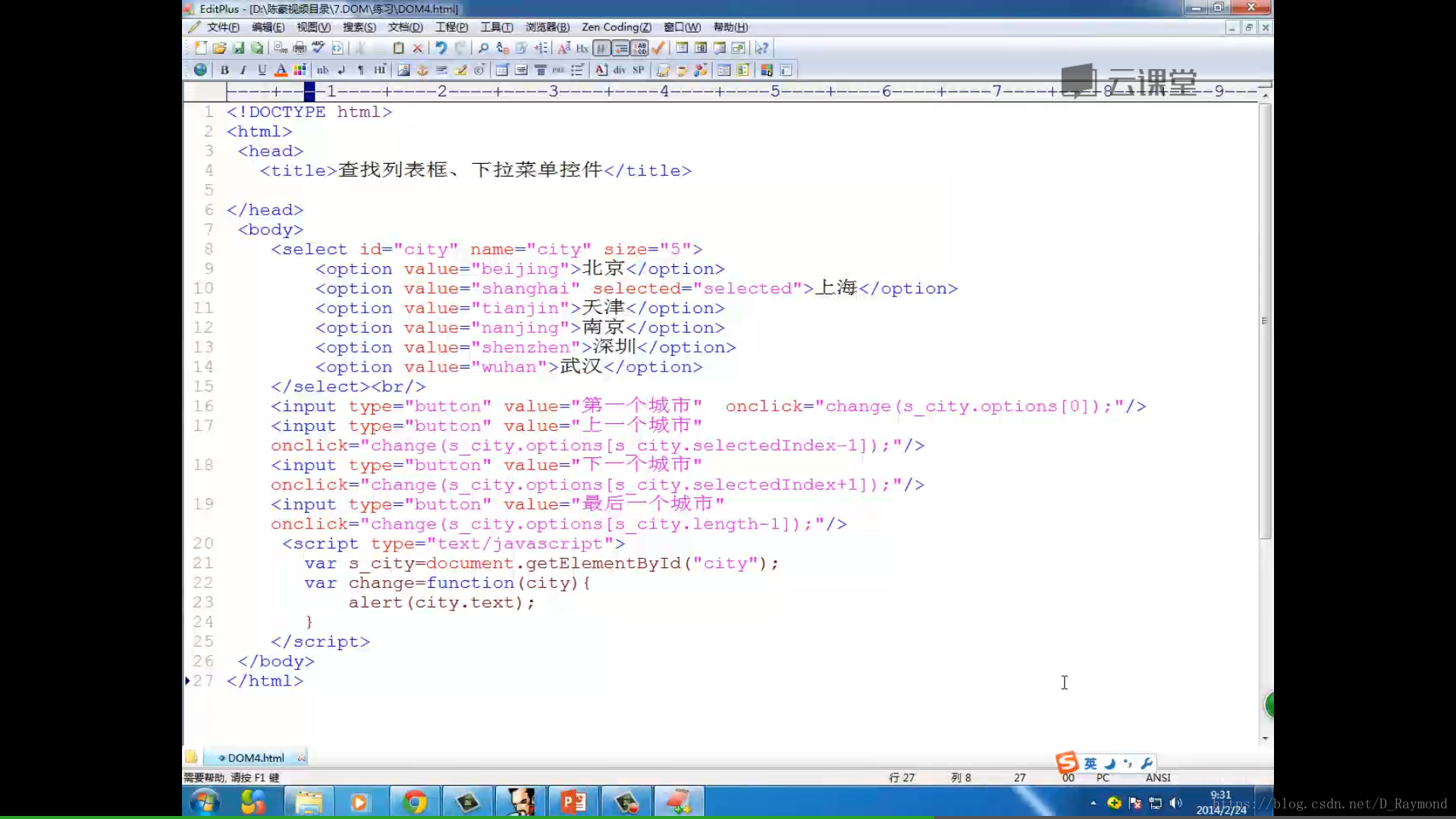The width and height of the screenshot is (1456, 819).
Task: Click the Paste clipboard icon
Action: (398, 48)
